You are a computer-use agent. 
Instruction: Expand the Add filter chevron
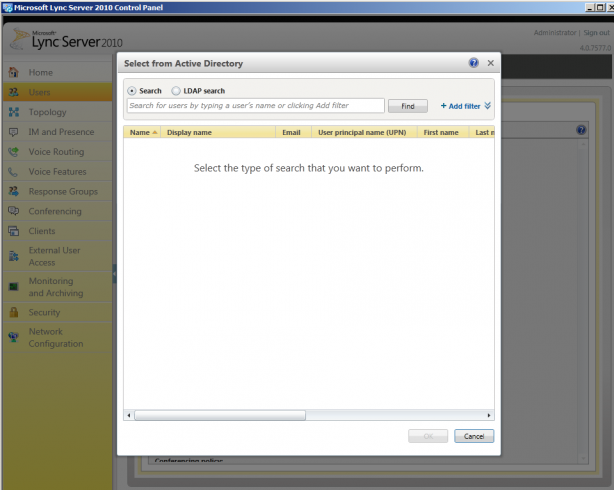[488, 105]
